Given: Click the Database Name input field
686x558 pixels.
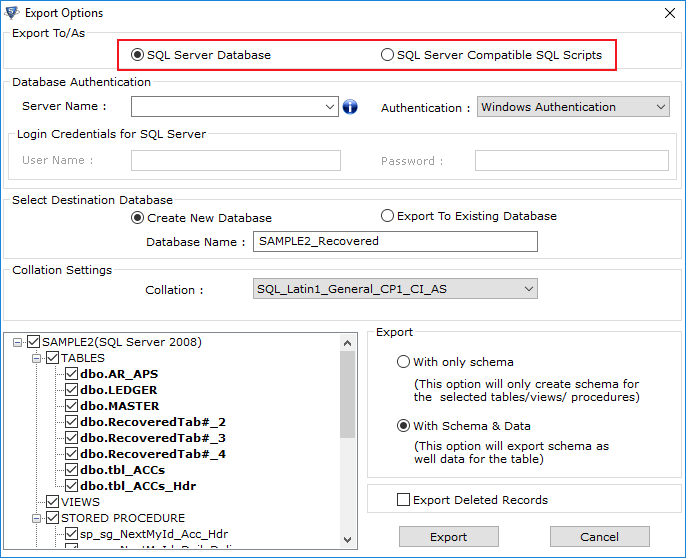Looking at the screenshot, I should point(395,241).
